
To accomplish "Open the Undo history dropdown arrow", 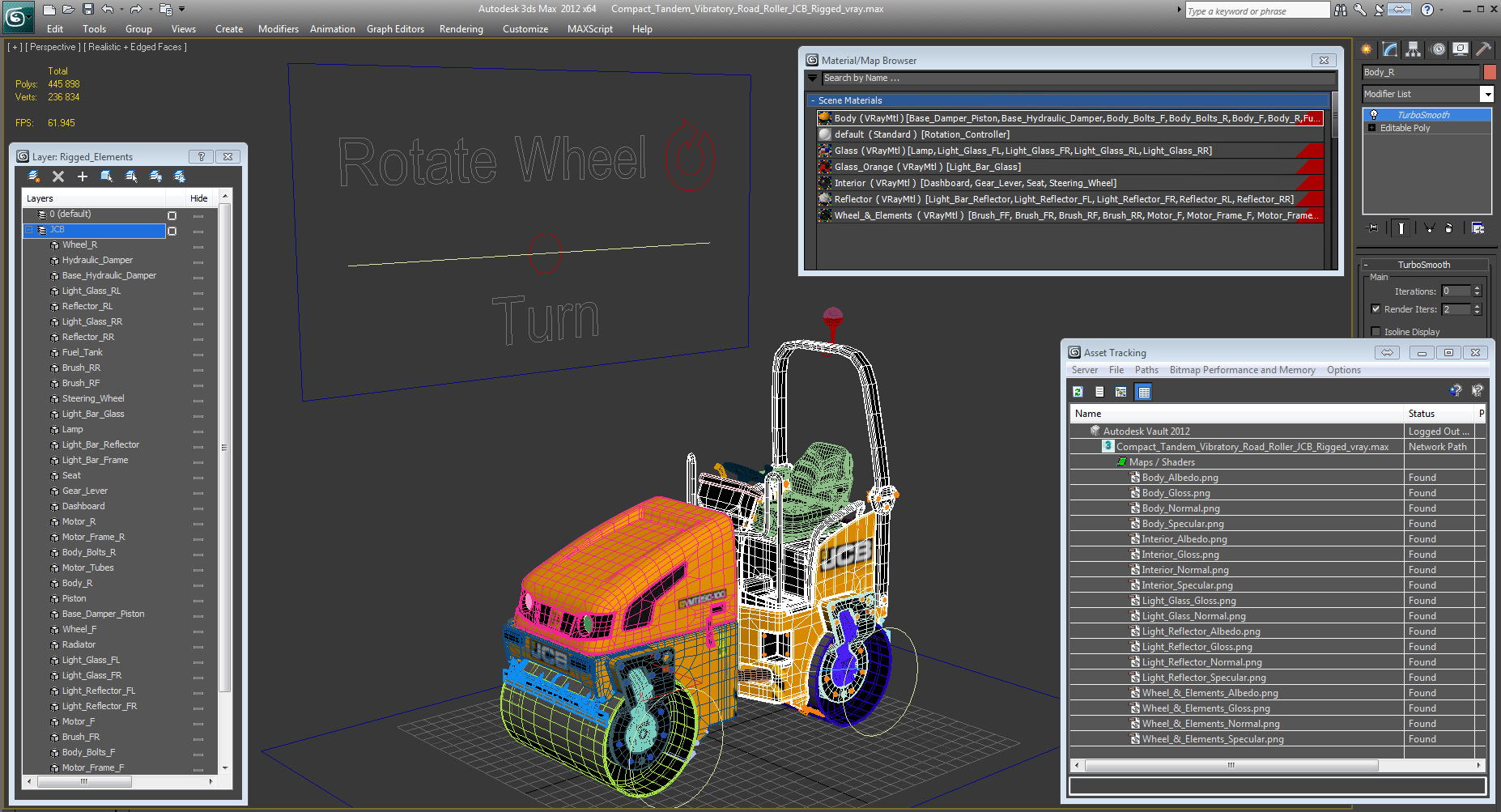I will click(x=121, y=10).
